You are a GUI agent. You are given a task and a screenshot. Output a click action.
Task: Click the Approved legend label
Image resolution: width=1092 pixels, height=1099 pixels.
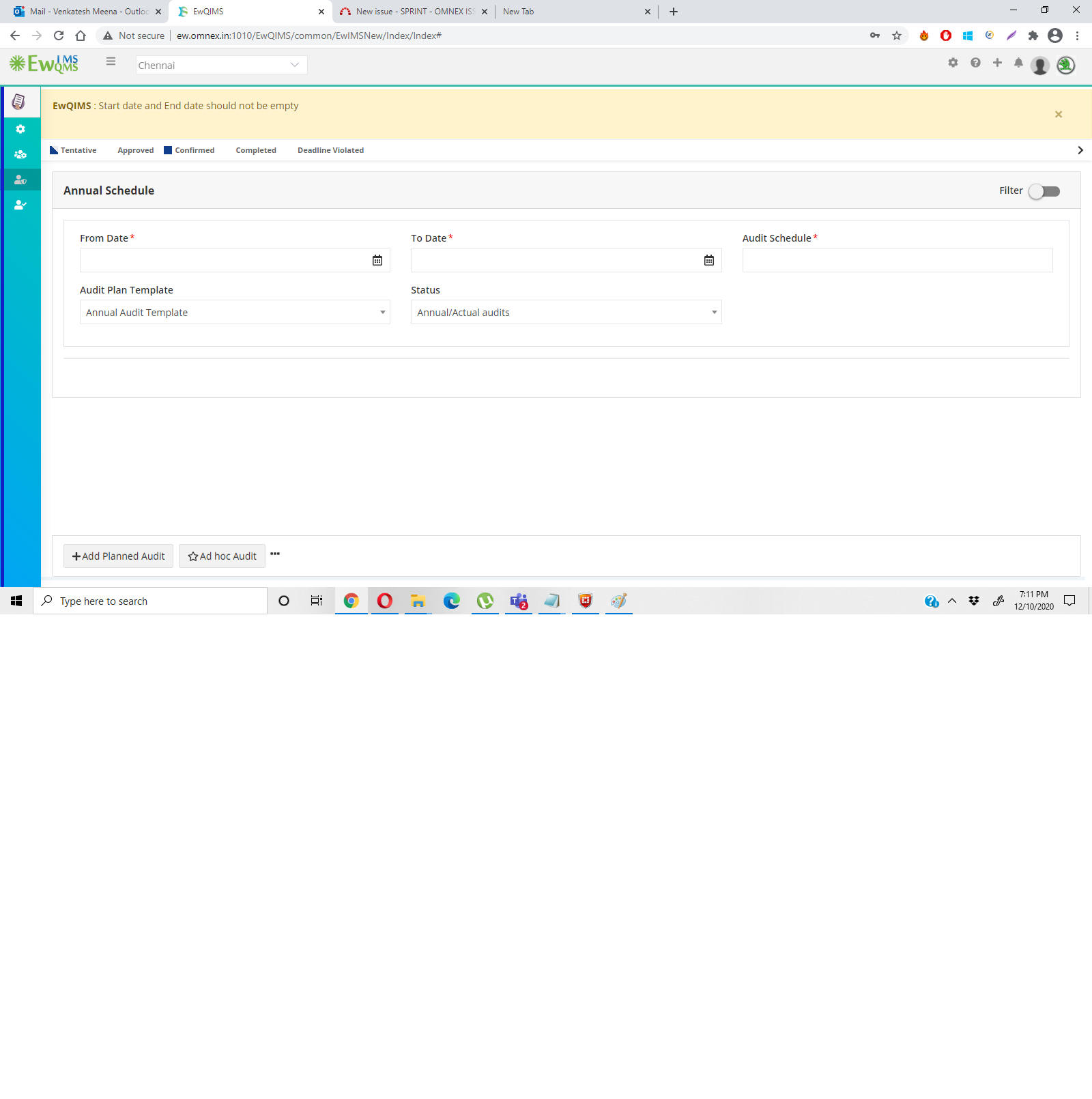[x=136, y=150]
